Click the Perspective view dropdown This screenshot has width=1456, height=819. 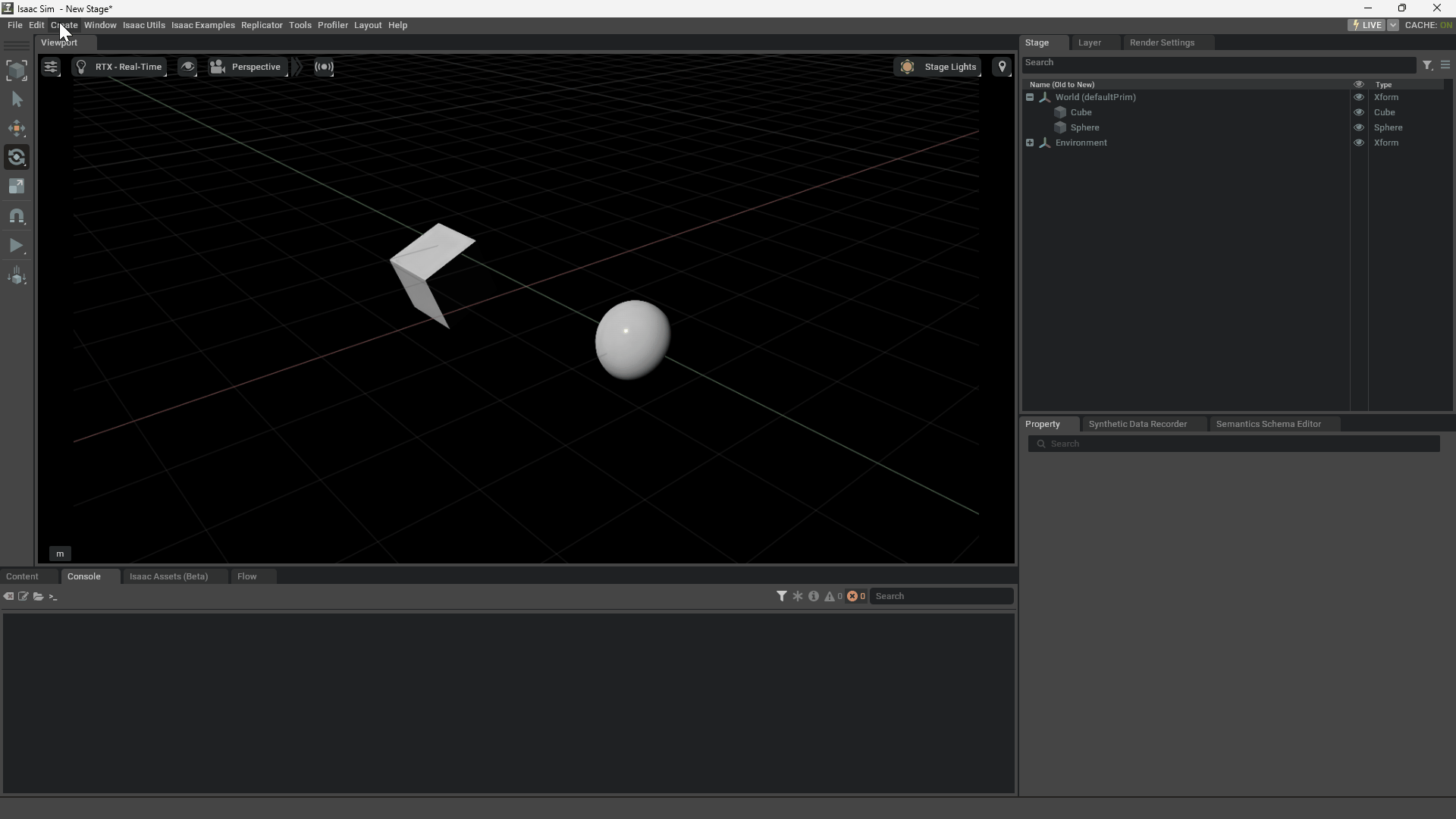click(255, 66)
